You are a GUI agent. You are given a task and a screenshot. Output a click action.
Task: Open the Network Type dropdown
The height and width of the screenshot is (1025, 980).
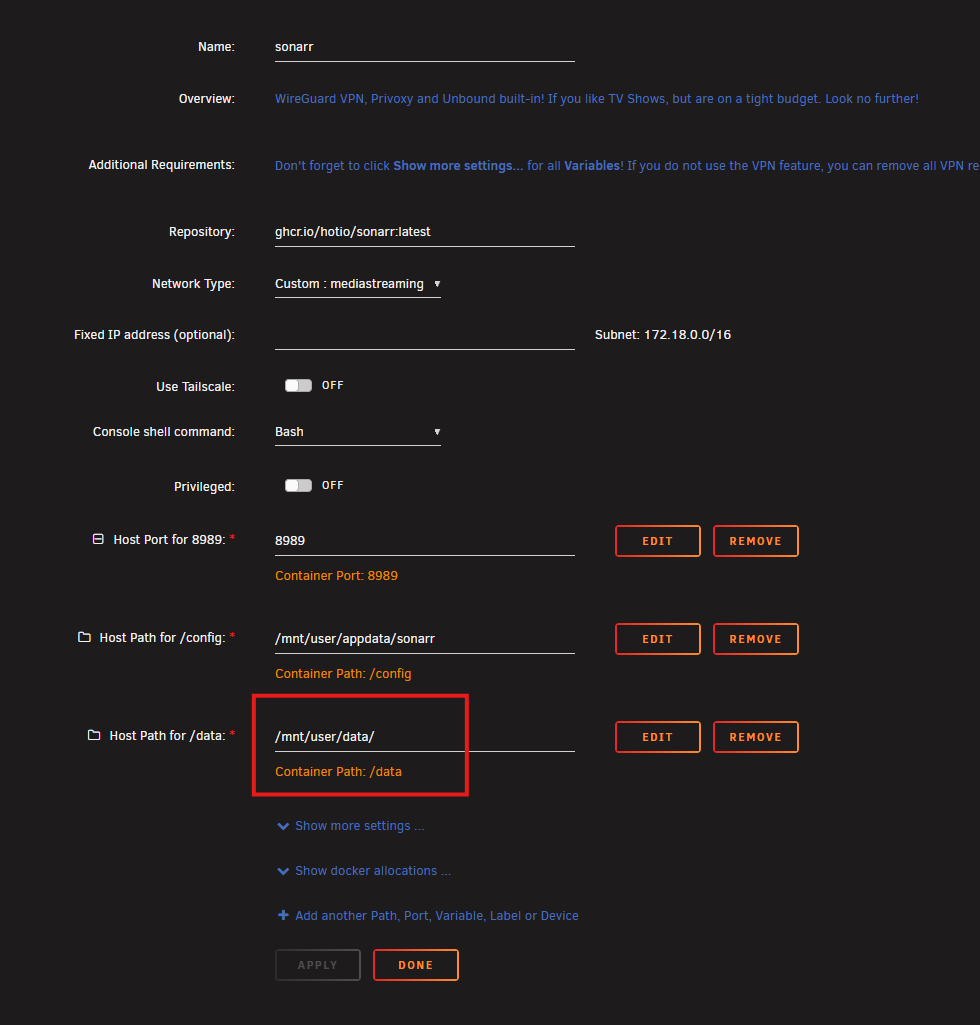357,284
